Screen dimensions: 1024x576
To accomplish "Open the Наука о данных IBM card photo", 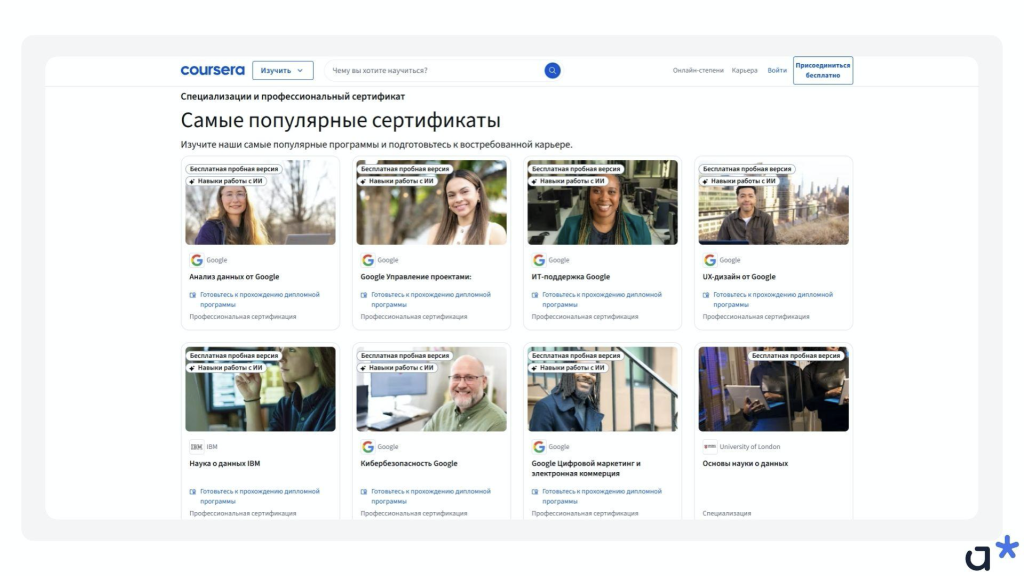I will point(261,389).
